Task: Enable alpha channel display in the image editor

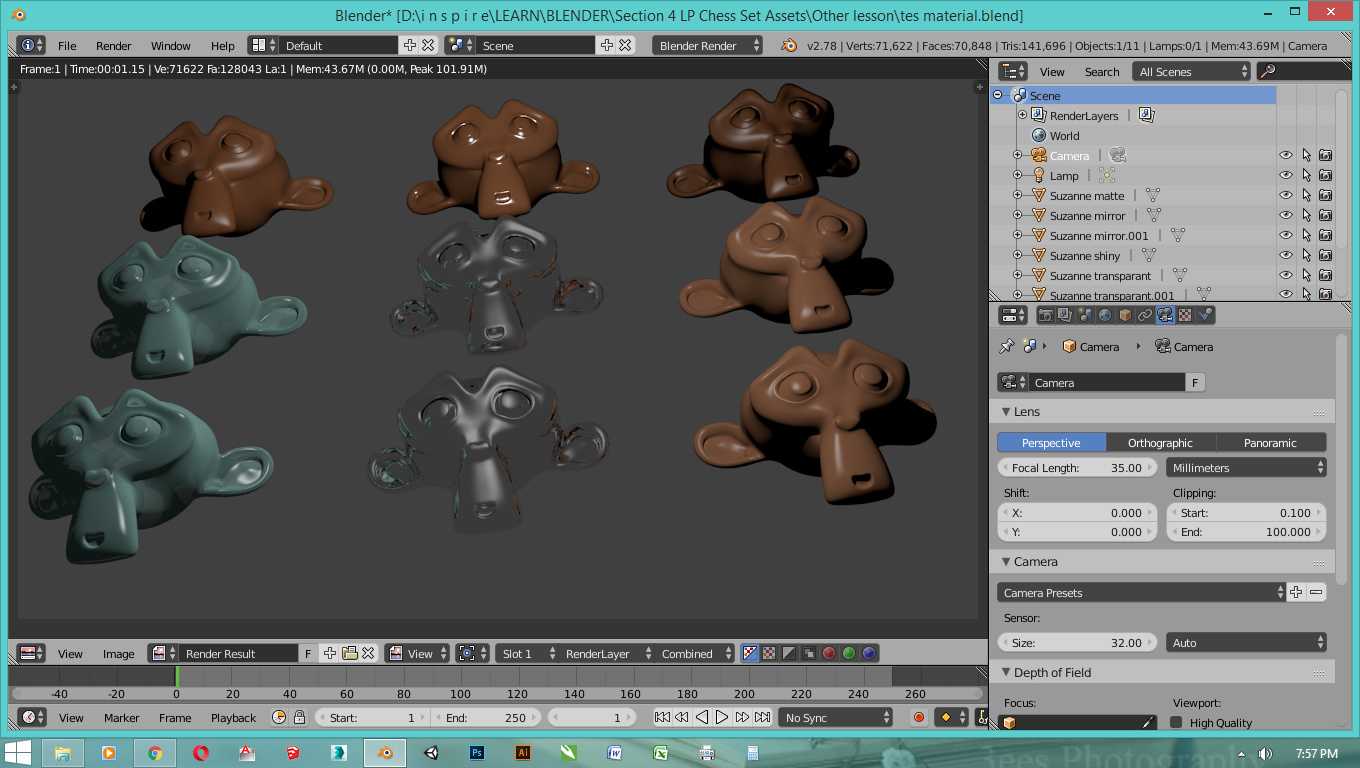Action: 788,652
